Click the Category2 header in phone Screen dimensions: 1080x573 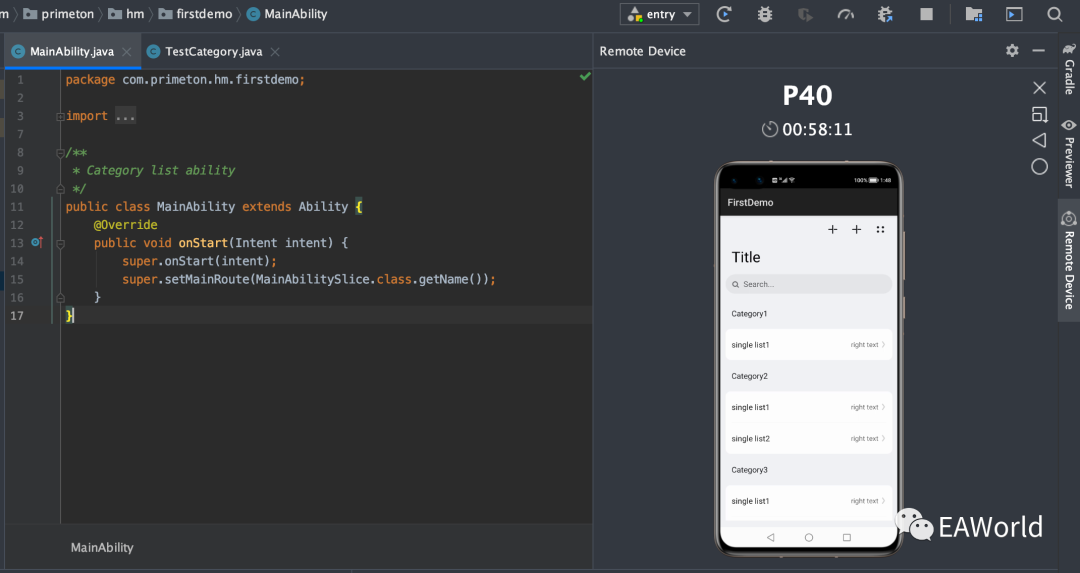(749, 376)
